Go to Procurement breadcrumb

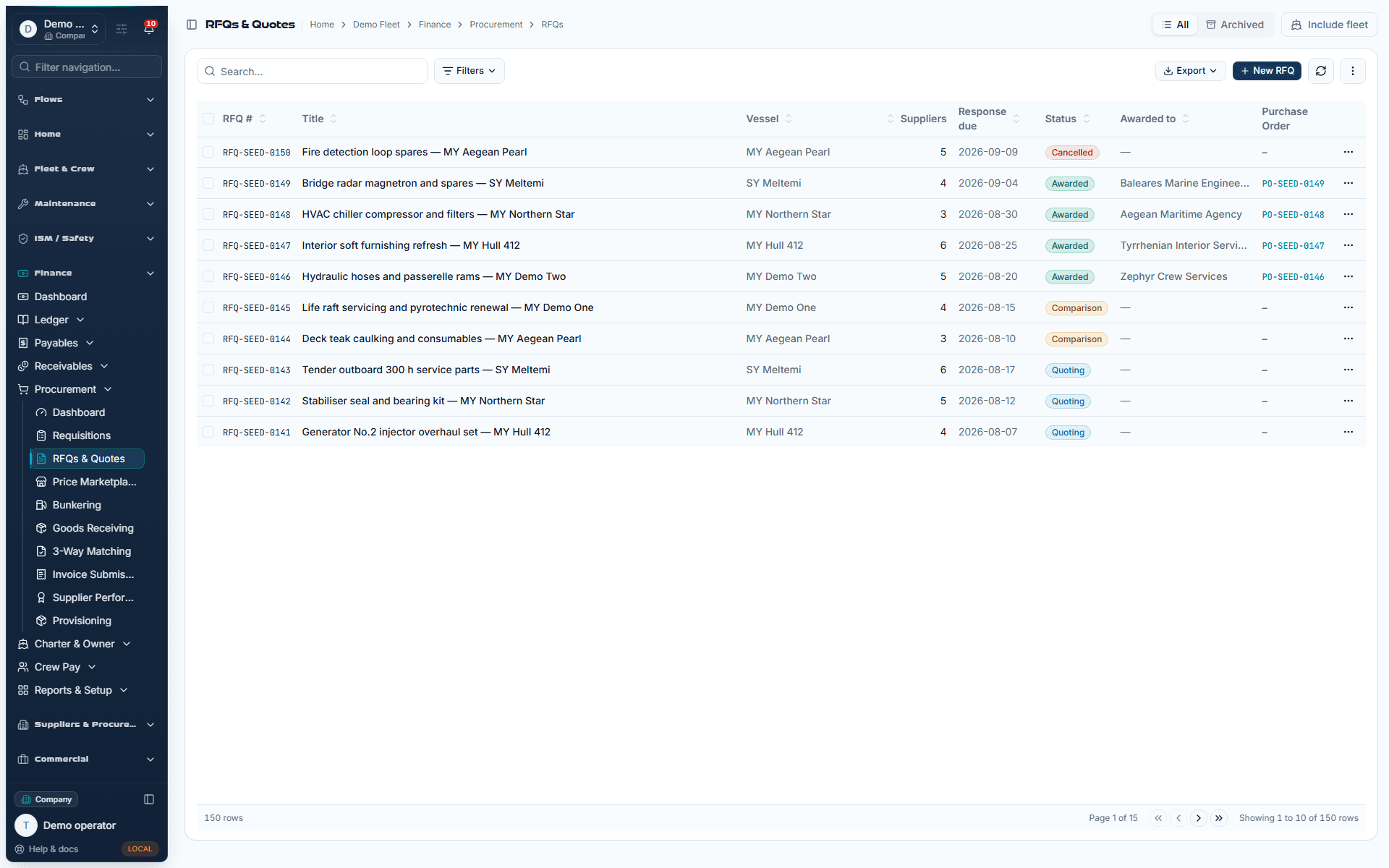[496, 25]
